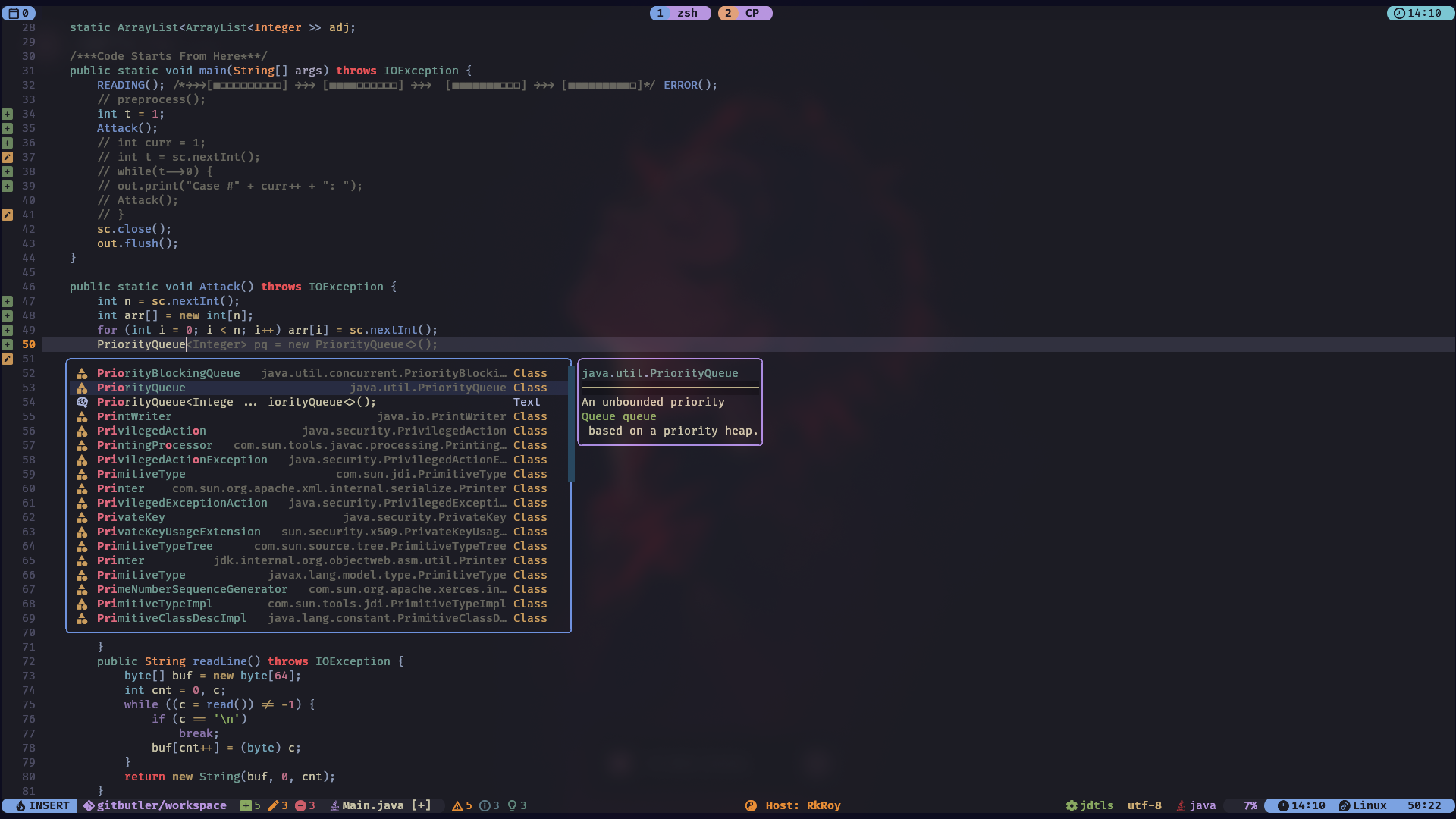Image resolution: width=1456 pixels, height=819 pixels.
Task: Click the tmux session icon at top-left
Action: (x=14, y=13)
